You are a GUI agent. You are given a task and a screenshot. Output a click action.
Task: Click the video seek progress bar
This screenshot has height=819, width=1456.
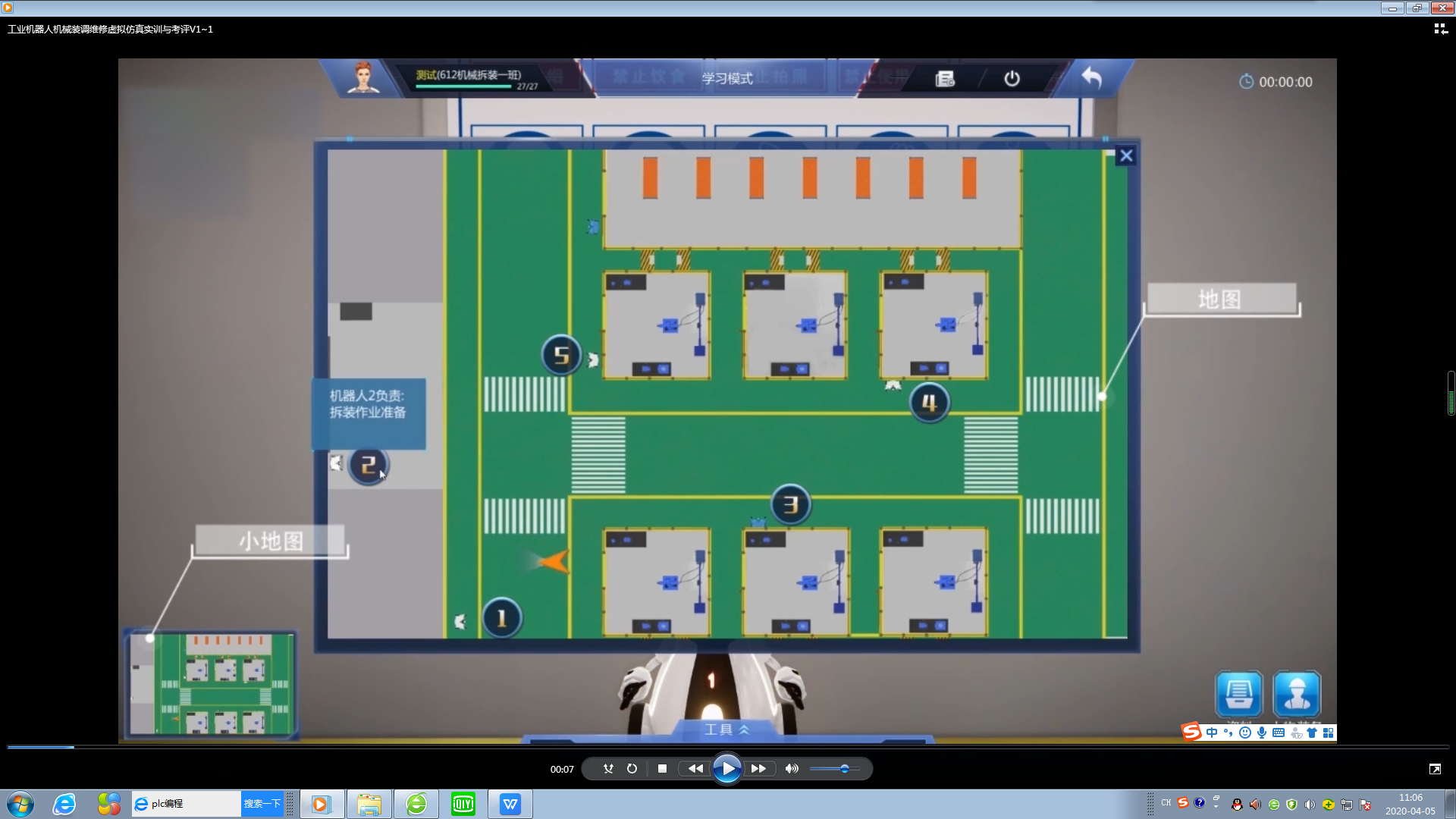coord(728,747)
